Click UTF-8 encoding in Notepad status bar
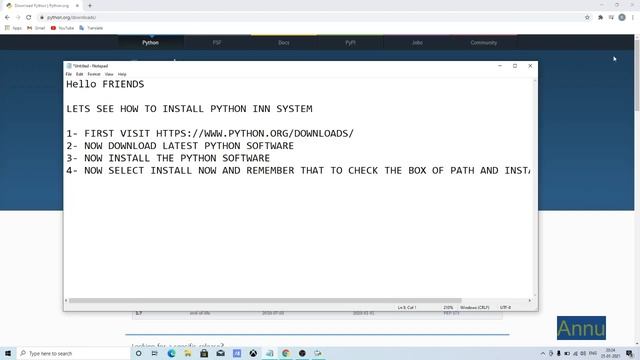This screenshot has height=360, width=640. click(505, 307)
